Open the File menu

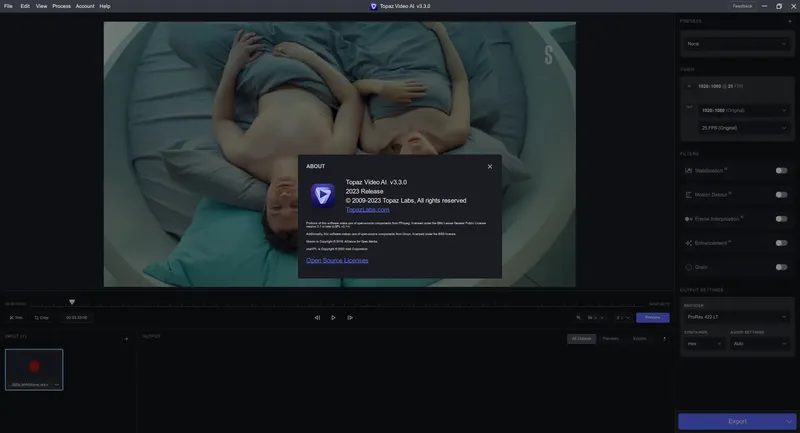[x=8, y=6]
